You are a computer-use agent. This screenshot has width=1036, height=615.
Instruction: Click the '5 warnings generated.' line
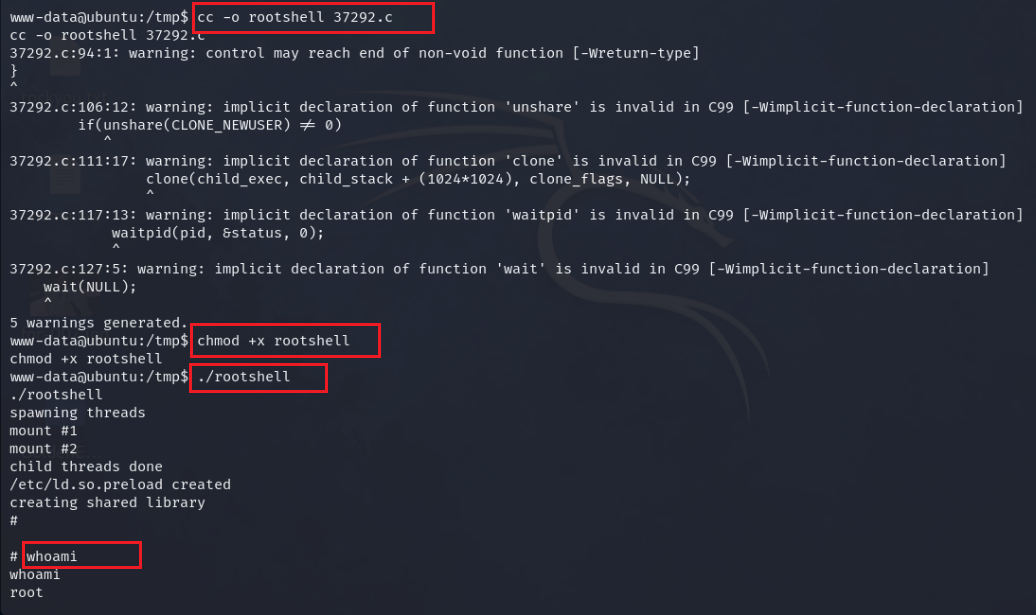click(x=98, y=323)
